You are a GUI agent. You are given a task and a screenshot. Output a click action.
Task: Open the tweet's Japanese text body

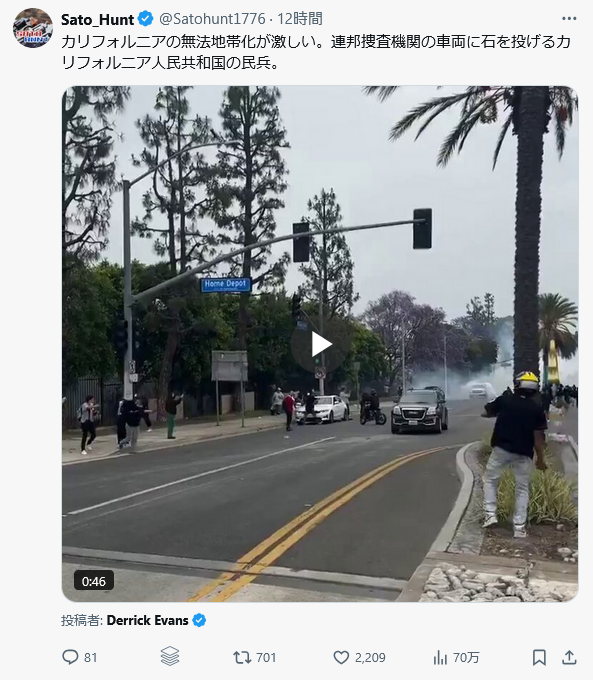point(316,52)
